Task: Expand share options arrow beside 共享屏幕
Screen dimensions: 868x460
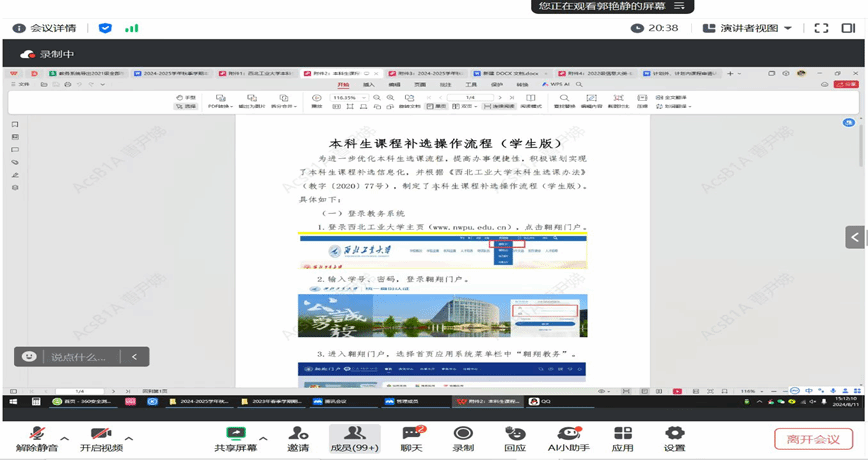Action: pyautogui.click(x=262, y=438)
